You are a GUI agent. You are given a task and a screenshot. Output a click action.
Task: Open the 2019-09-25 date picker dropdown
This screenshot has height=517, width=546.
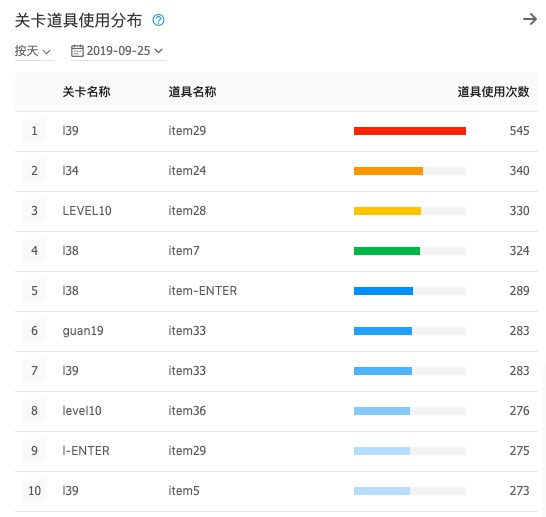pos(118,51)
